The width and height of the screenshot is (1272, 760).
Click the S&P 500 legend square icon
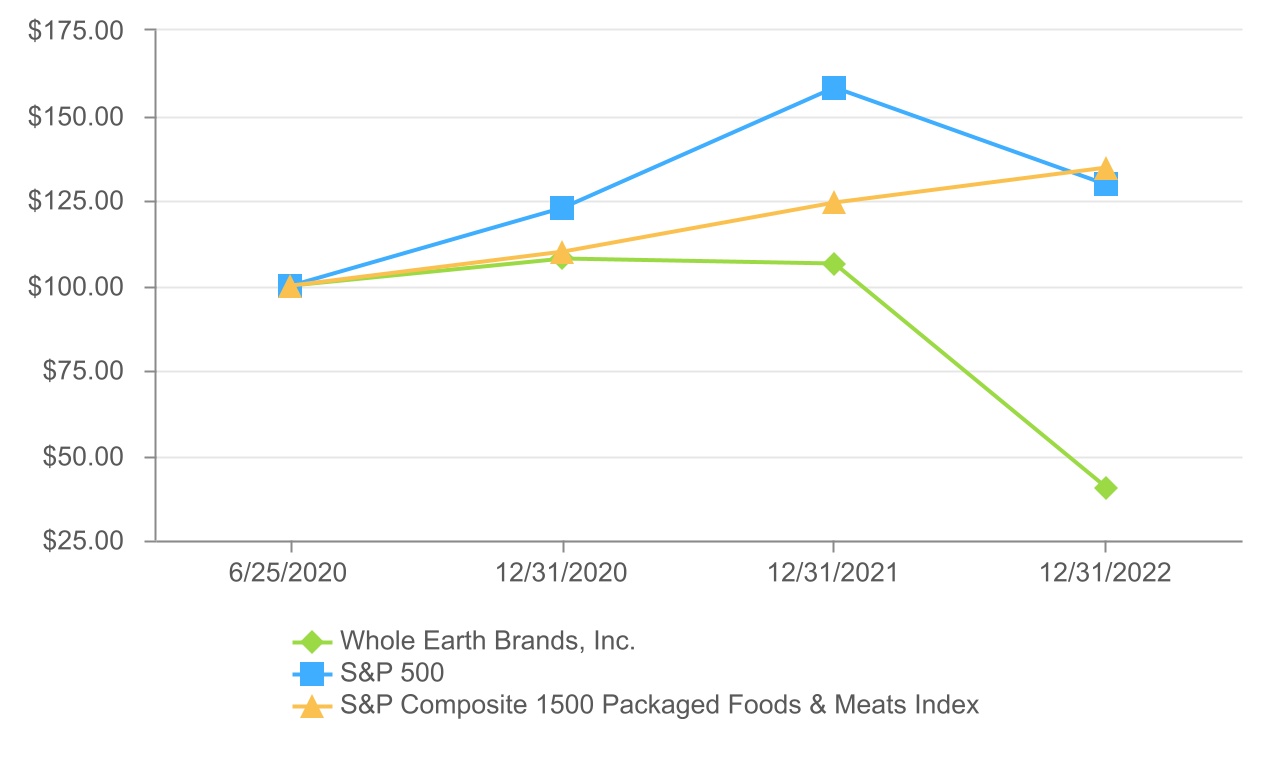tap(312, 673)
